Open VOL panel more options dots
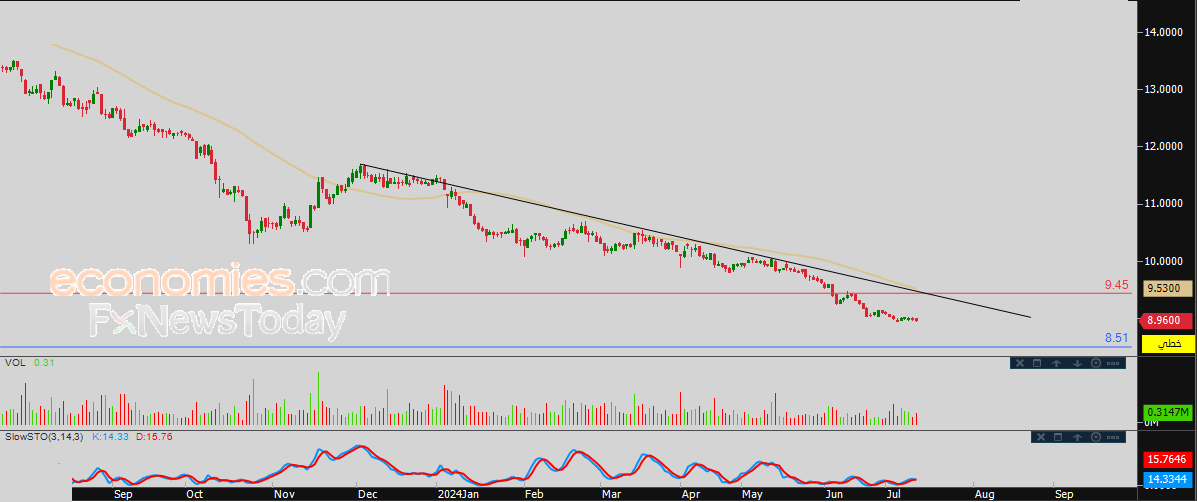This screenshot has width=1197, height=502. click(1112, 363)
